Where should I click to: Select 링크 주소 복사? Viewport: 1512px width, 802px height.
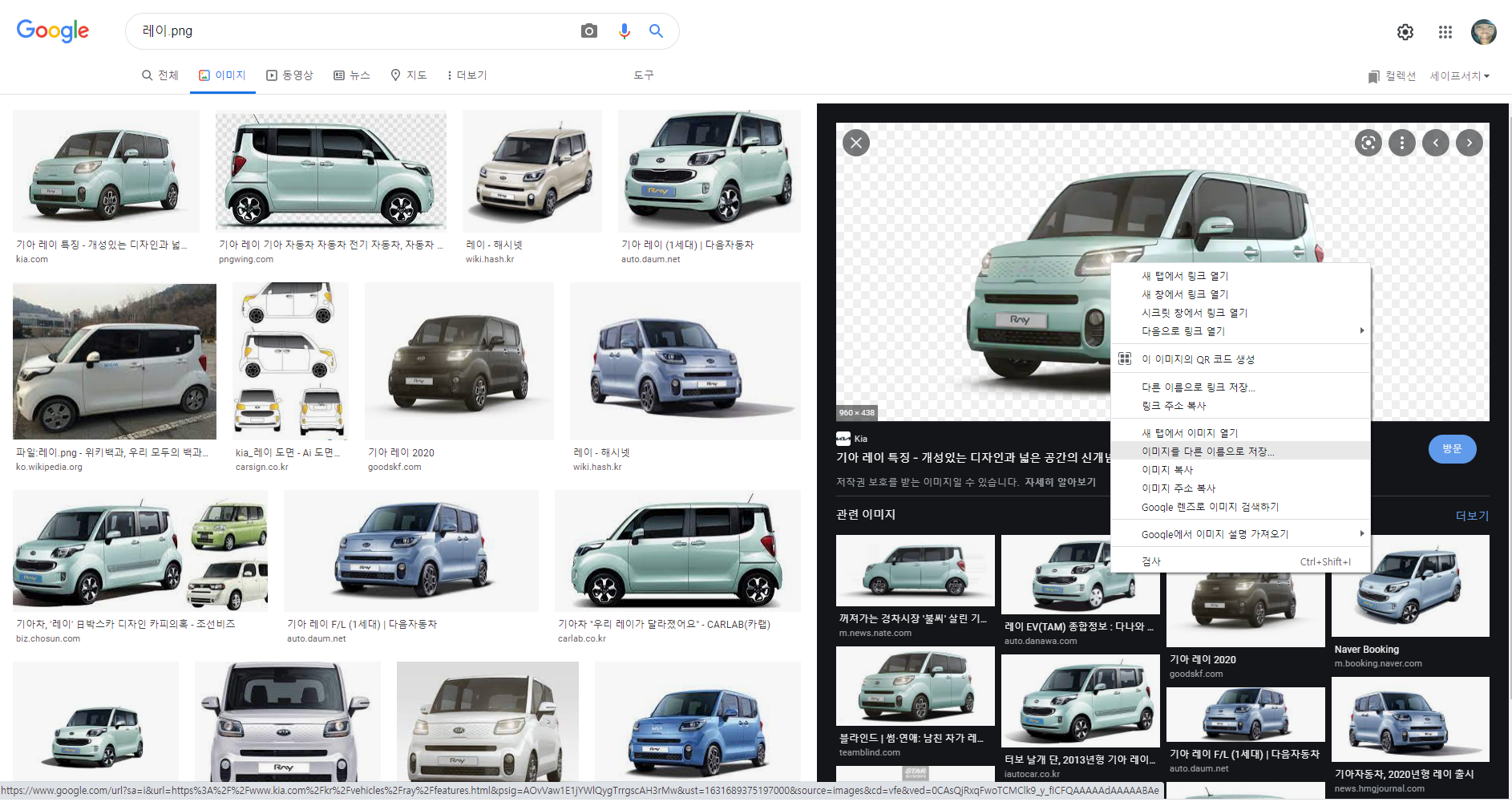click(x=1240, y=405)
